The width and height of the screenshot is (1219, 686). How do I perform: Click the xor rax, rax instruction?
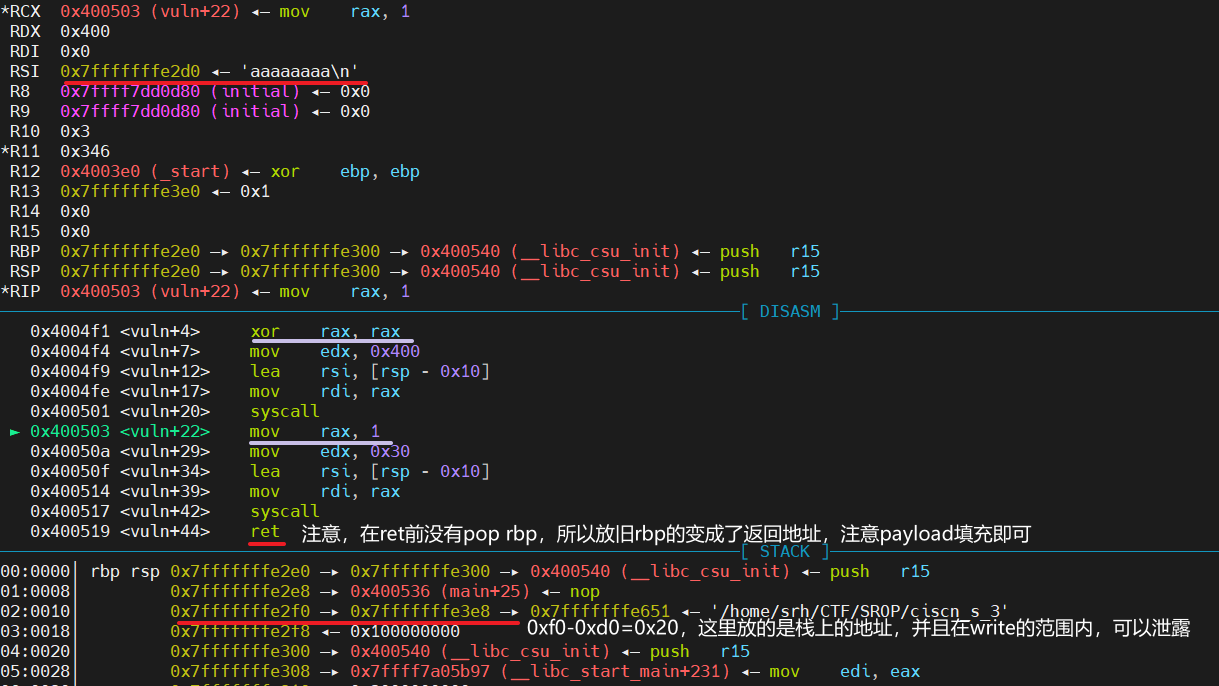tap(325, 332)
